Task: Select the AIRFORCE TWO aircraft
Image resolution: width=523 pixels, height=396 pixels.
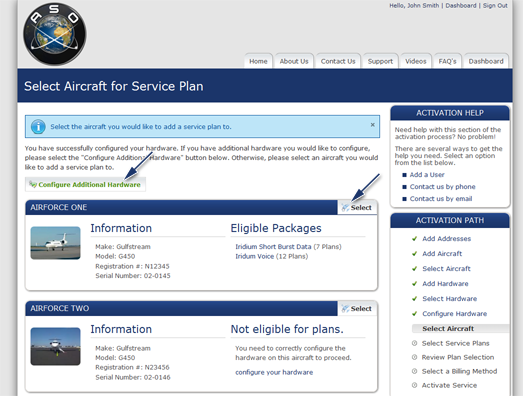Action: click(x=357, y=309)
